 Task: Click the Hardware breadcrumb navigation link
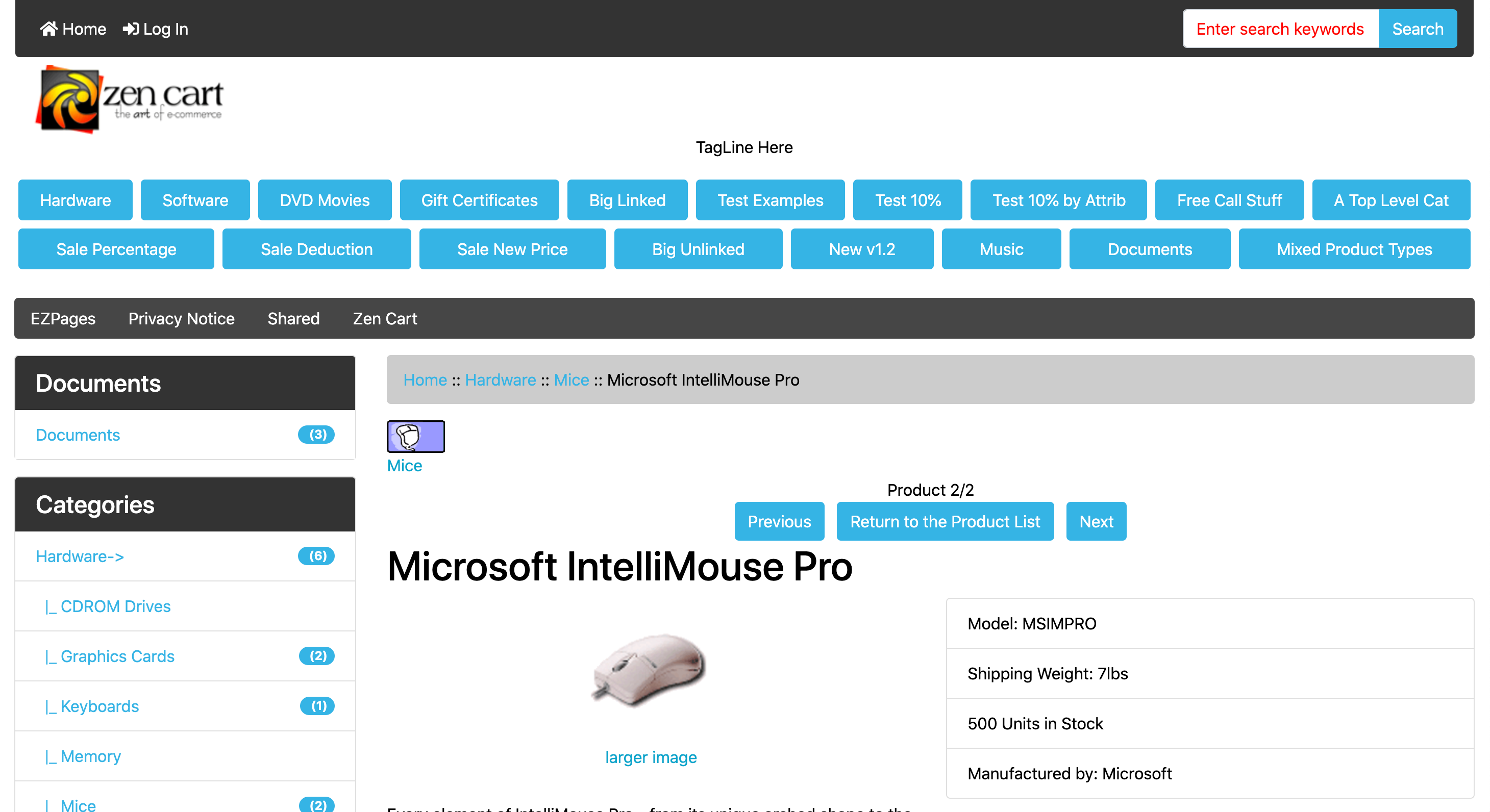point(500,379)
